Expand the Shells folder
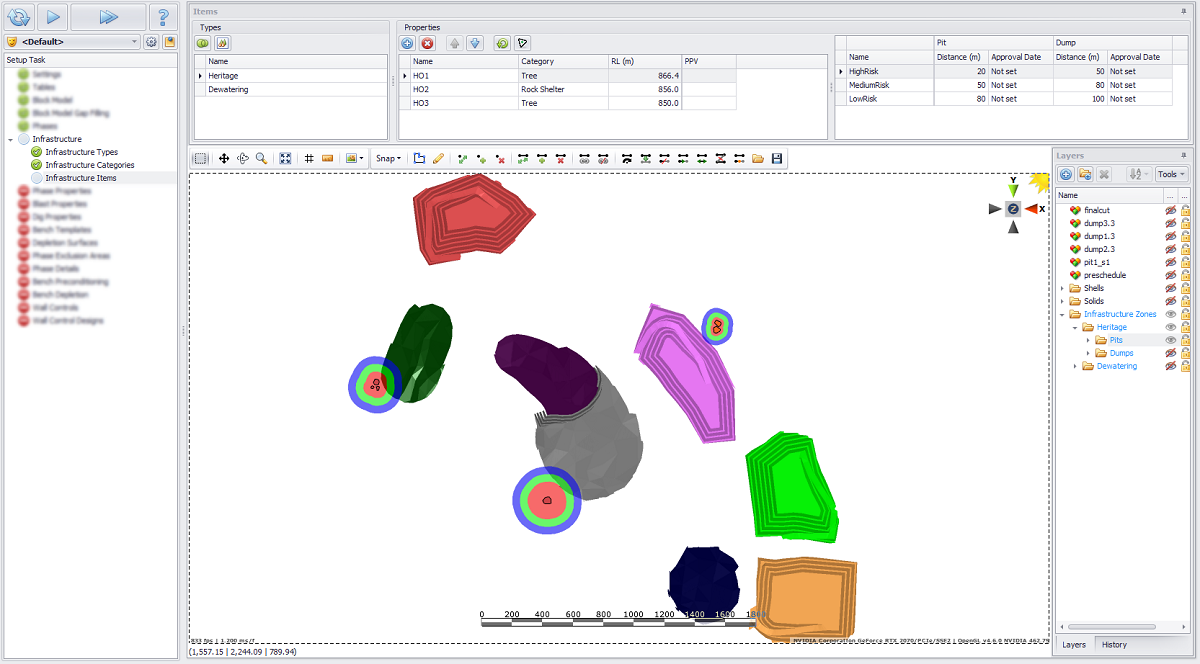Viewport: 1200px width, 664px height. click(1062, 288)
